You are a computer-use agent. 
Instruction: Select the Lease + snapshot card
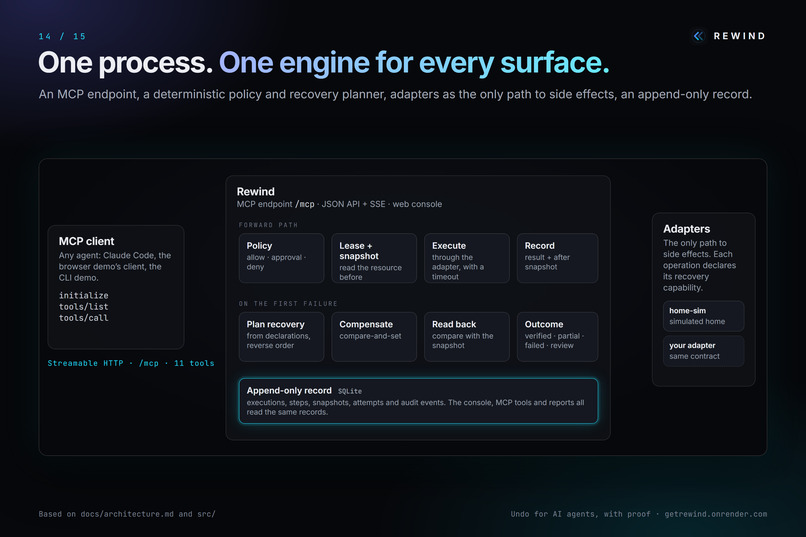point(374,258)
